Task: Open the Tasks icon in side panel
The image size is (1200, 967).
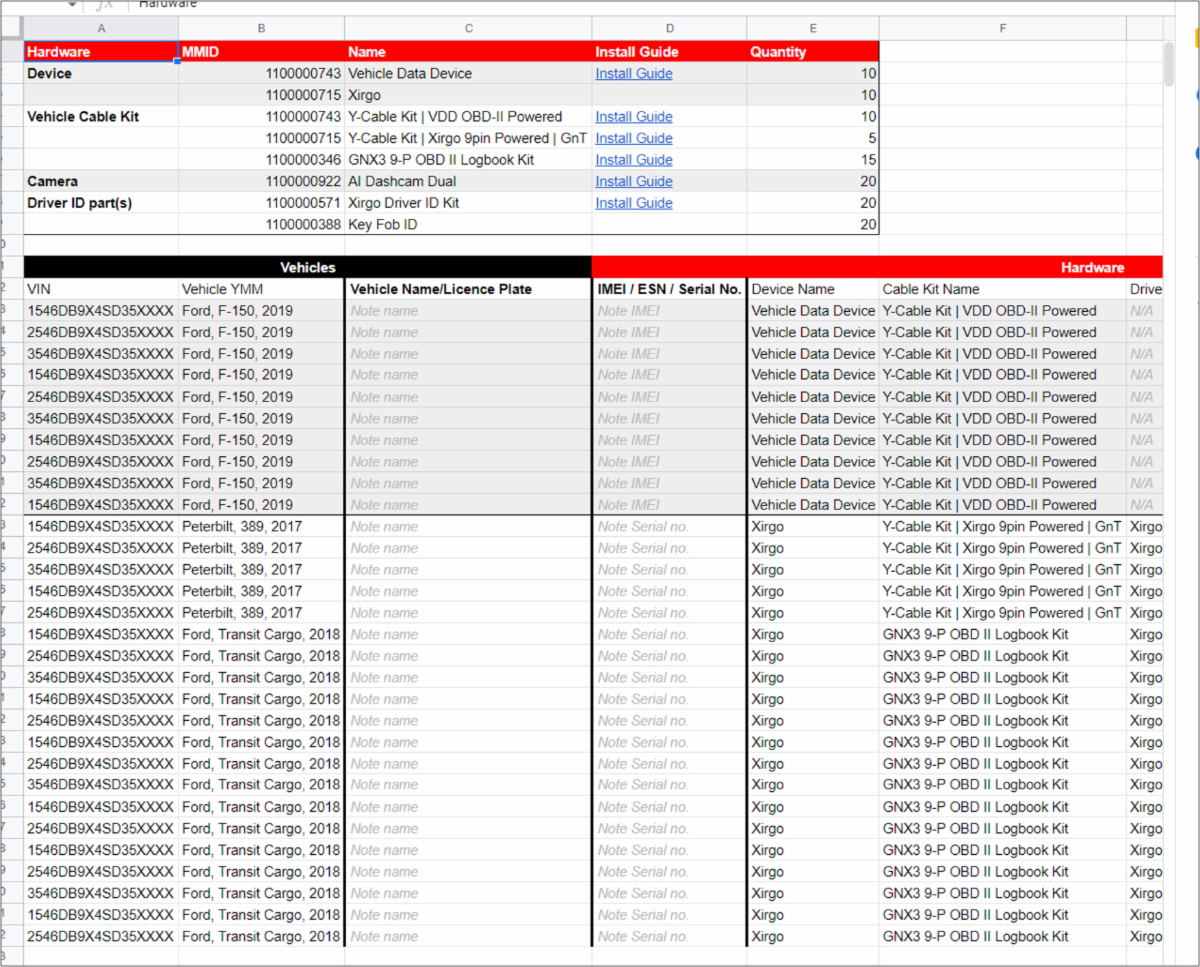Action: point(1195,97)
